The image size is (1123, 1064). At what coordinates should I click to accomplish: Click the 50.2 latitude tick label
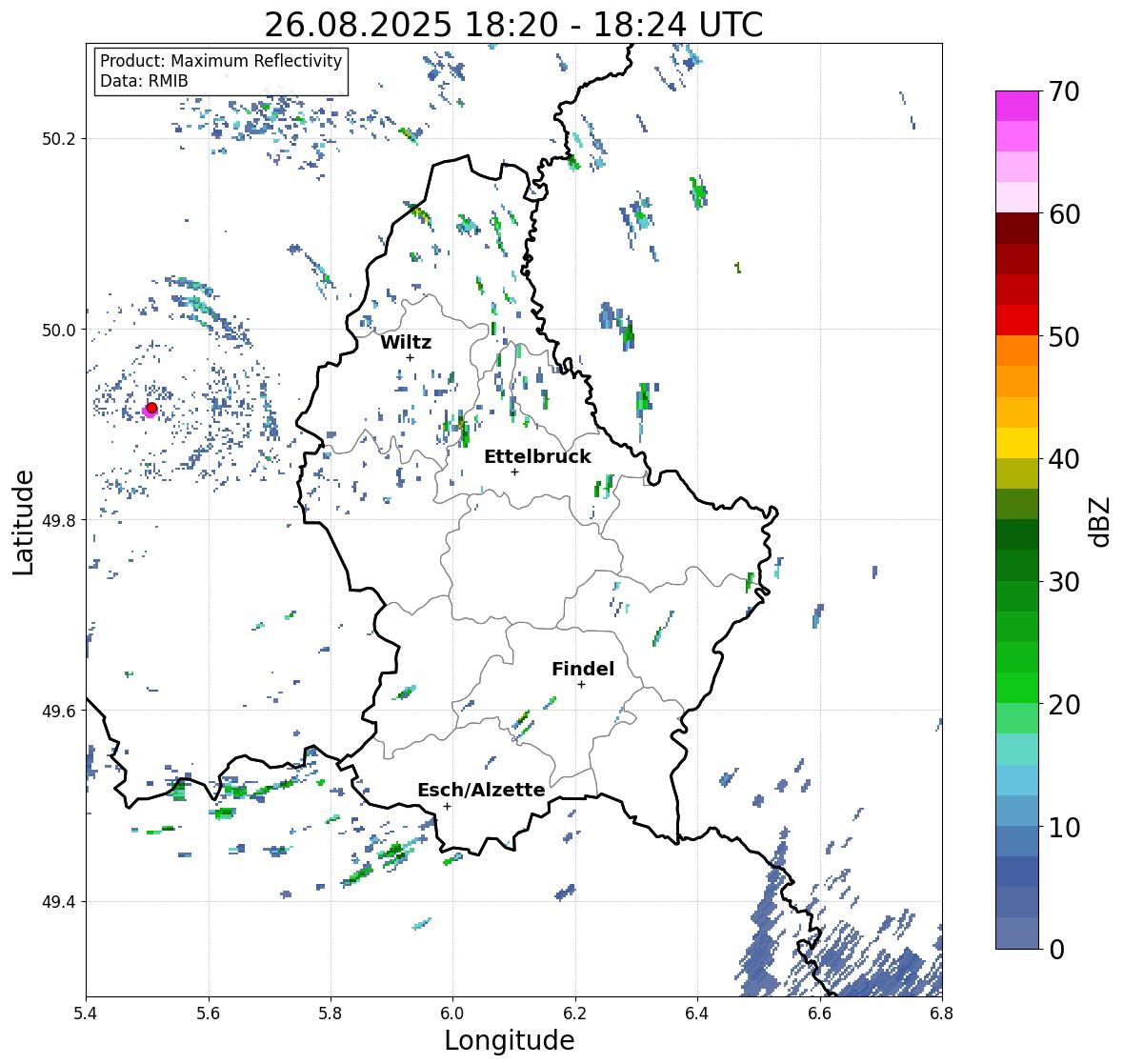click(x=59, y=139)
